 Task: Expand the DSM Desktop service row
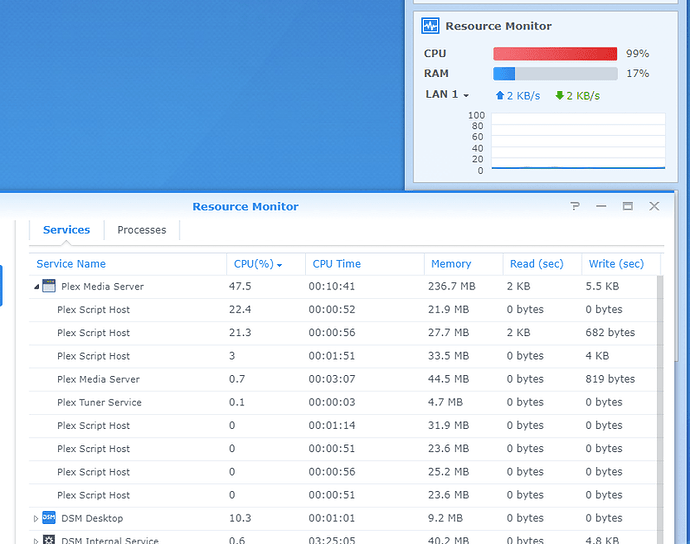(36, 518)
